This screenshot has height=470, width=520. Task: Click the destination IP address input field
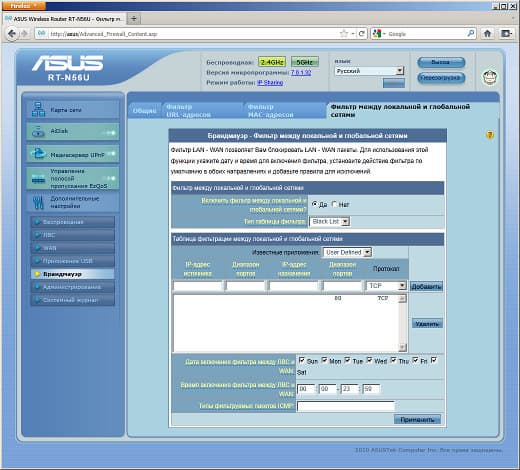(x=294, y=286)
